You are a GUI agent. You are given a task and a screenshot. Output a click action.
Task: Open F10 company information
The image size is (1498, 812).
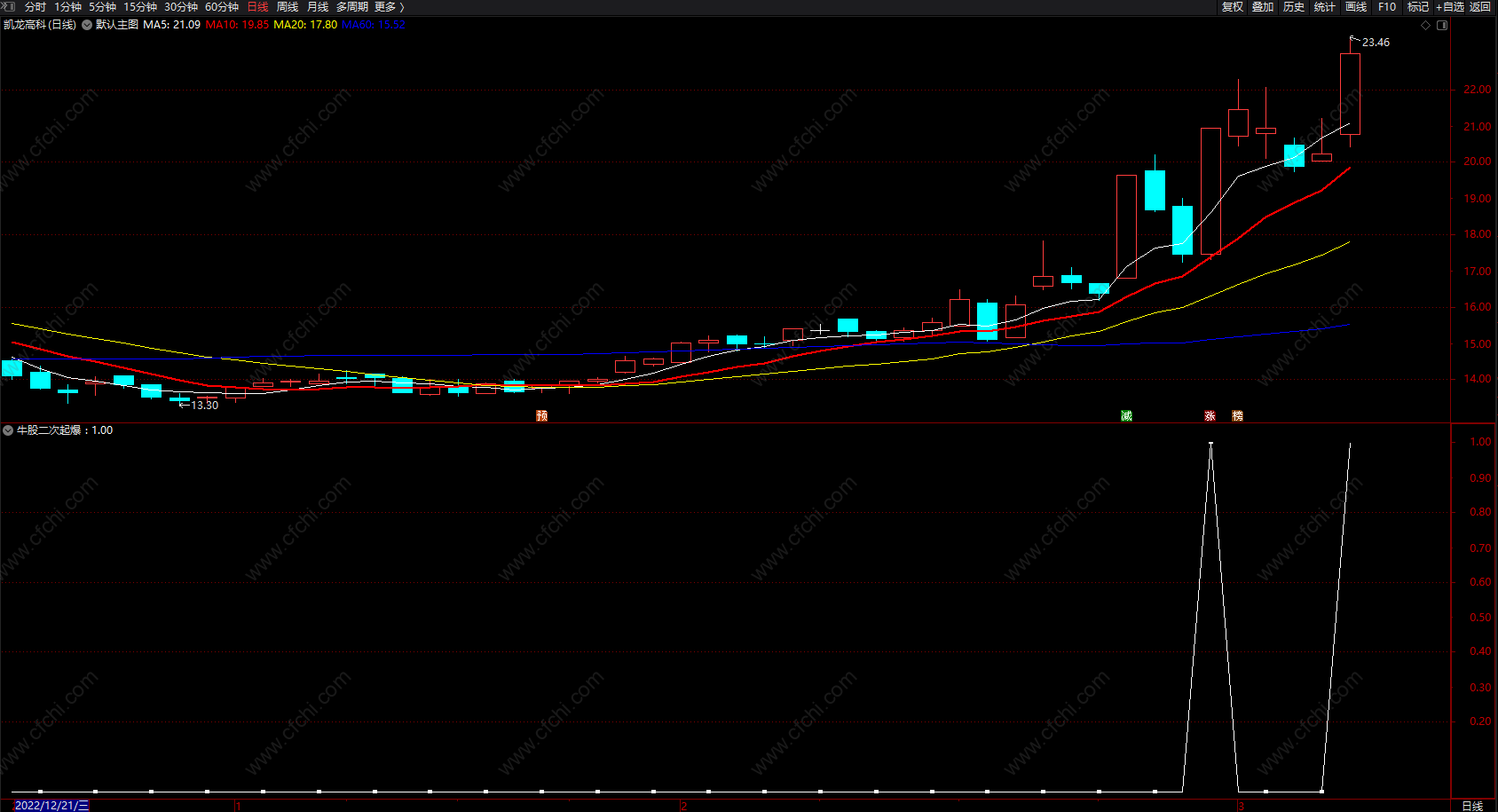click(1387, 7)
